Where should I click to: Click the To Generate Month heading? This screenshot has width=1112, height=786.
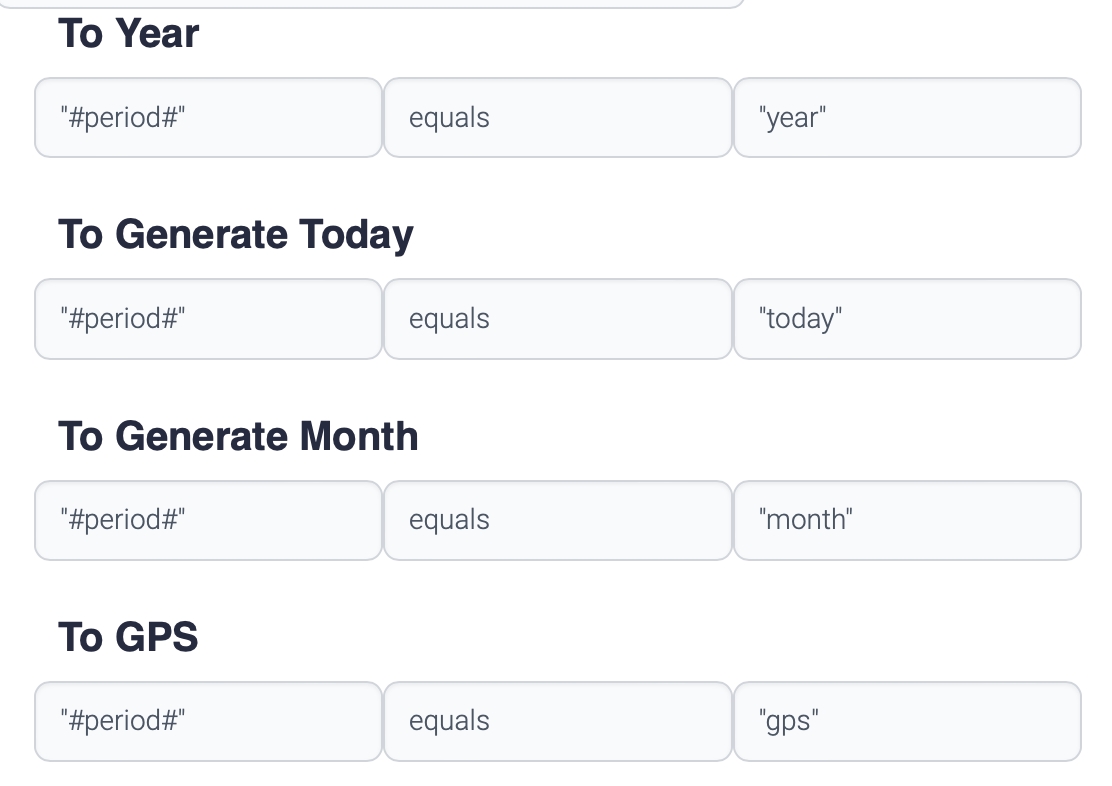(x=238, y=436)
